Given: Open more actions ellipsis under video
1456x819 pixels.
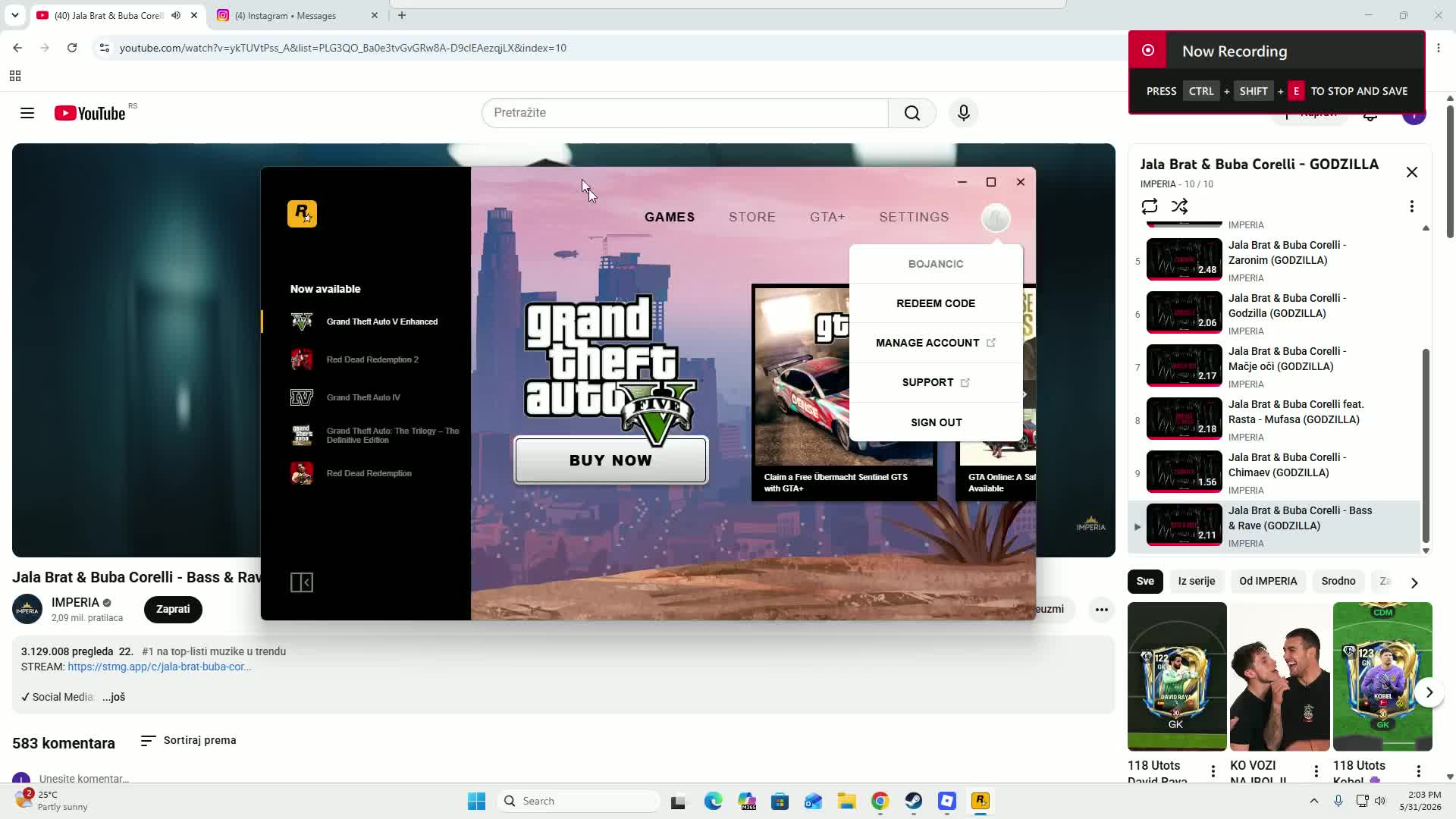Looking at the screenshot, I should (1101, 609).
